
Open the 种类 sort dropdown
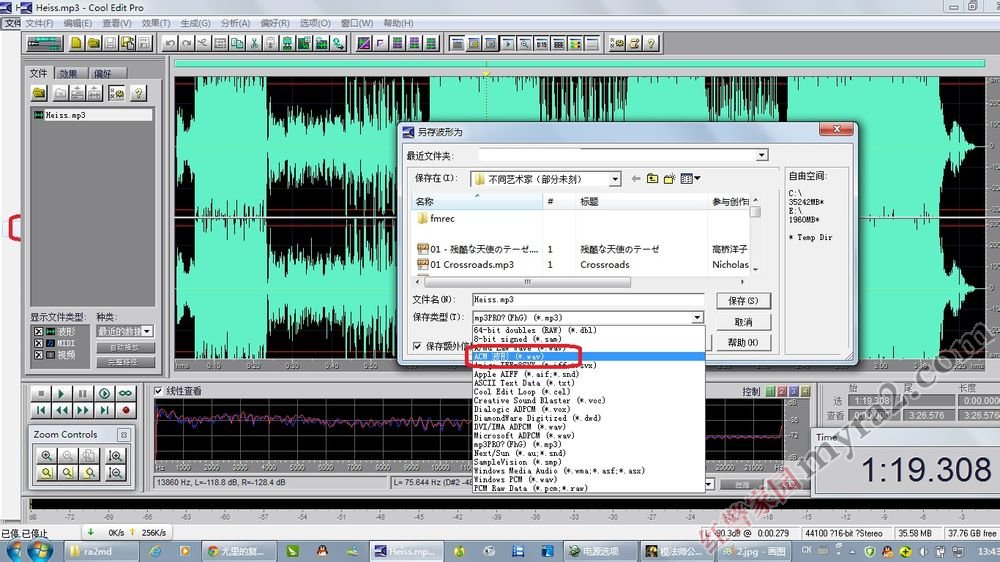[x=147, y=331]
